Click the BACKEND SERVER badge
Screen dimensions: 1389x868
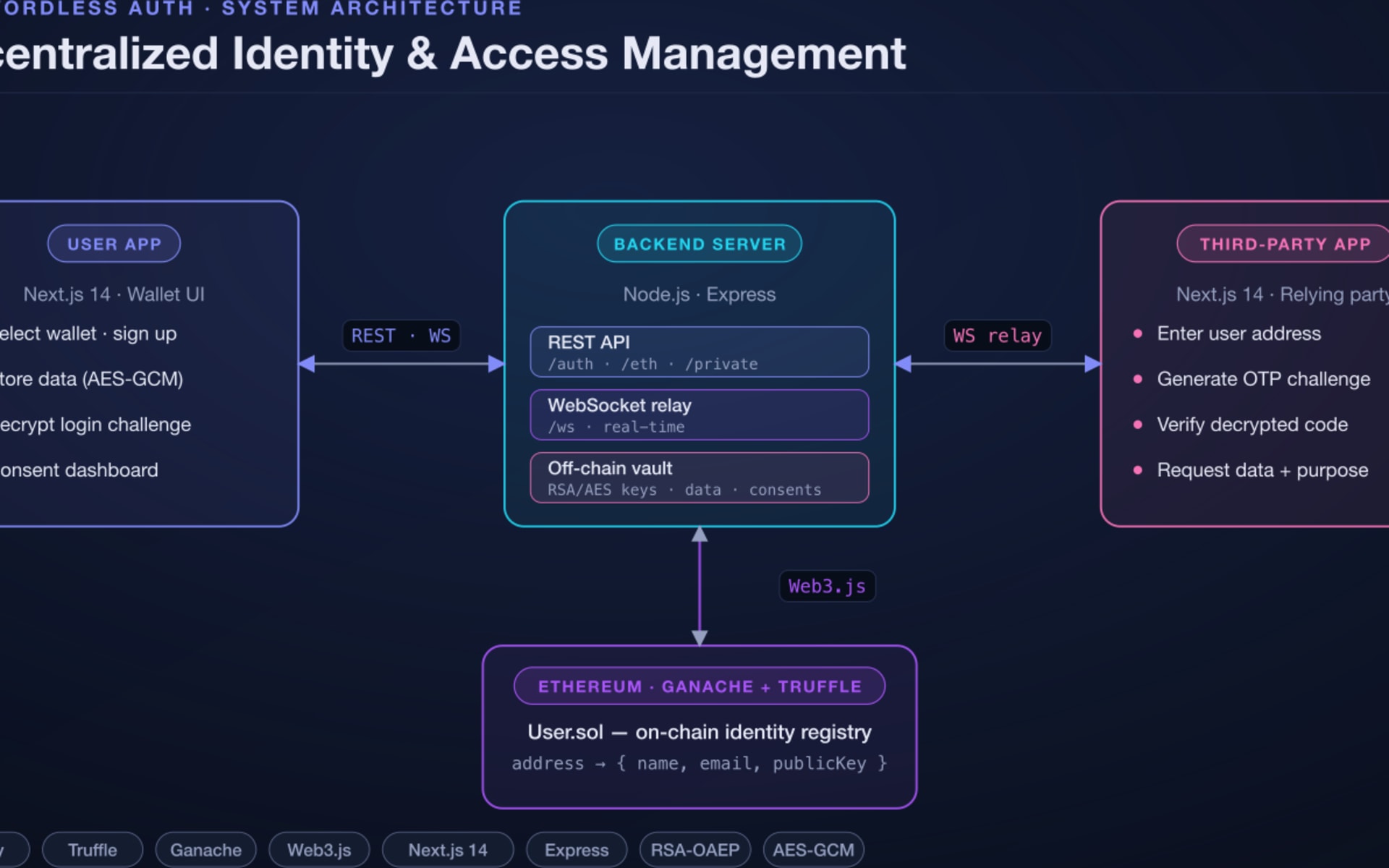(699, 244)
